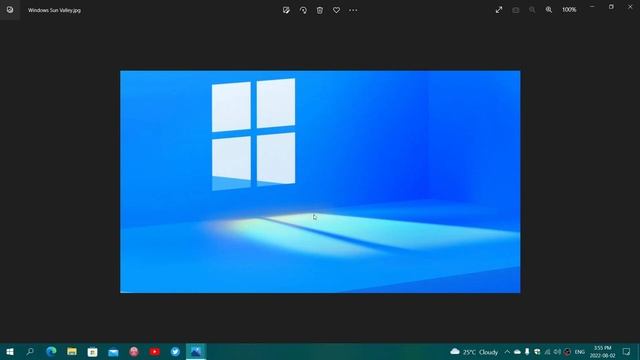Open the pink round app on taskbar
The height and width of the screenshot is (360, 640).
[x=134, y=351]
